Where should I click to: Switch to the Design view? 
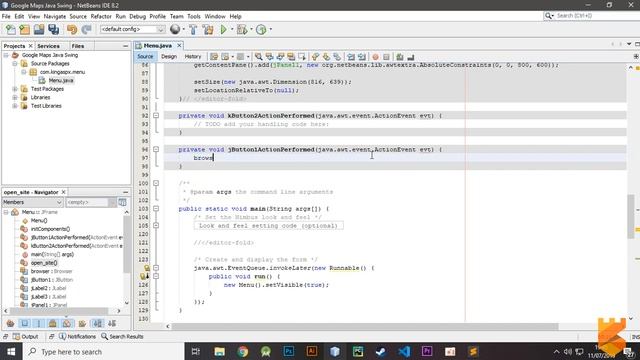(x=169, y=57)
